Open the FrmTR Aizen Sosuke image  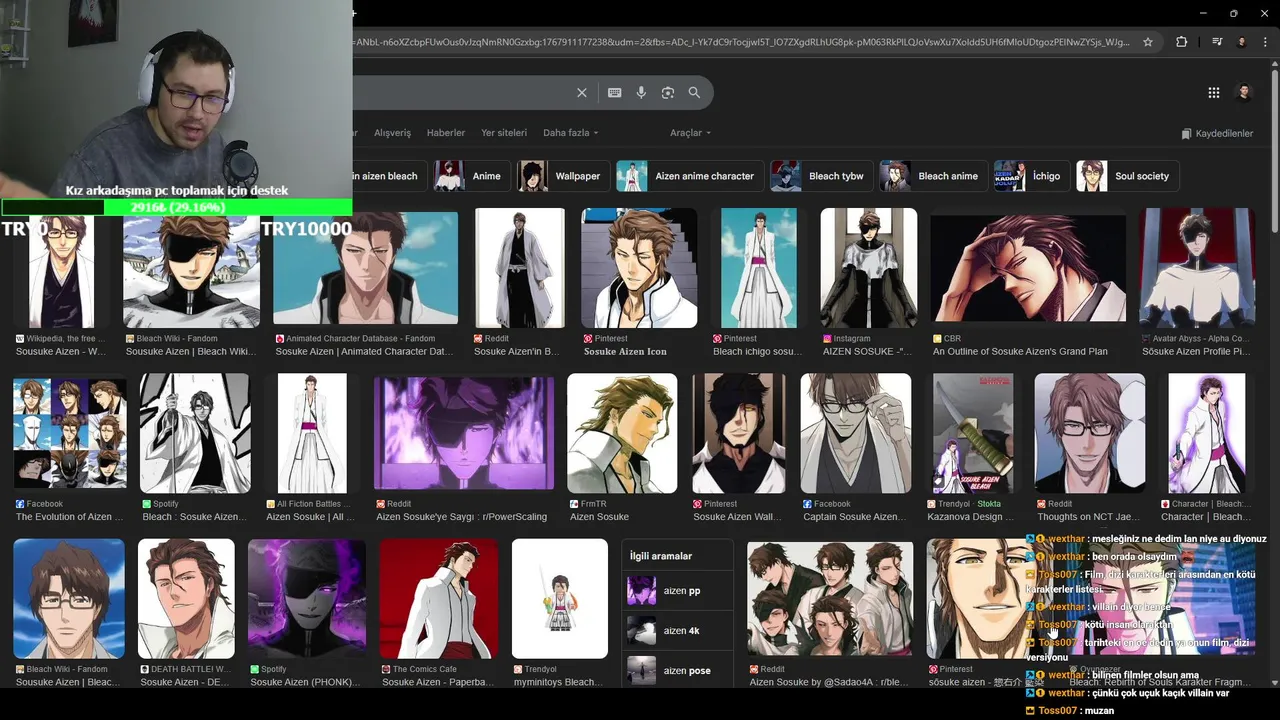622,433
